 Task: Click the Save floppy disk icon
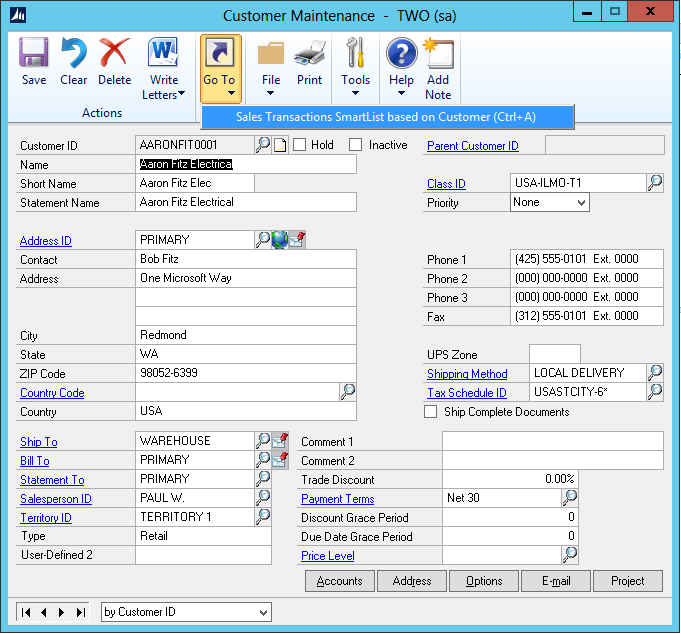coord(33,53)
